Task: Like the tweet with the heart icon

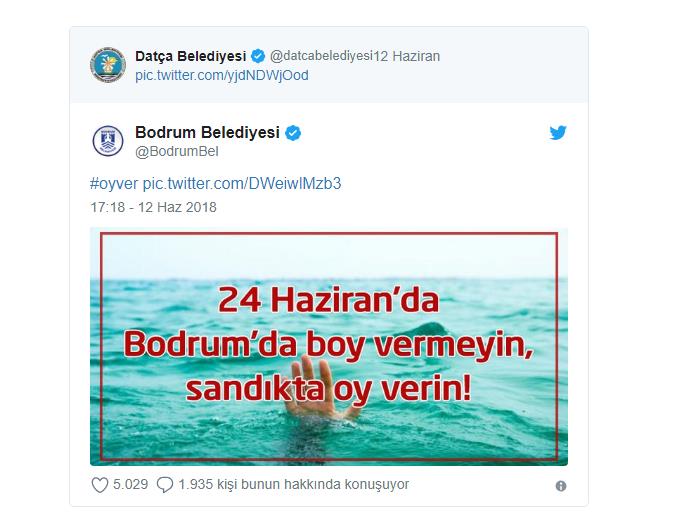Action: pyautogui.click(x=100, y=485)
